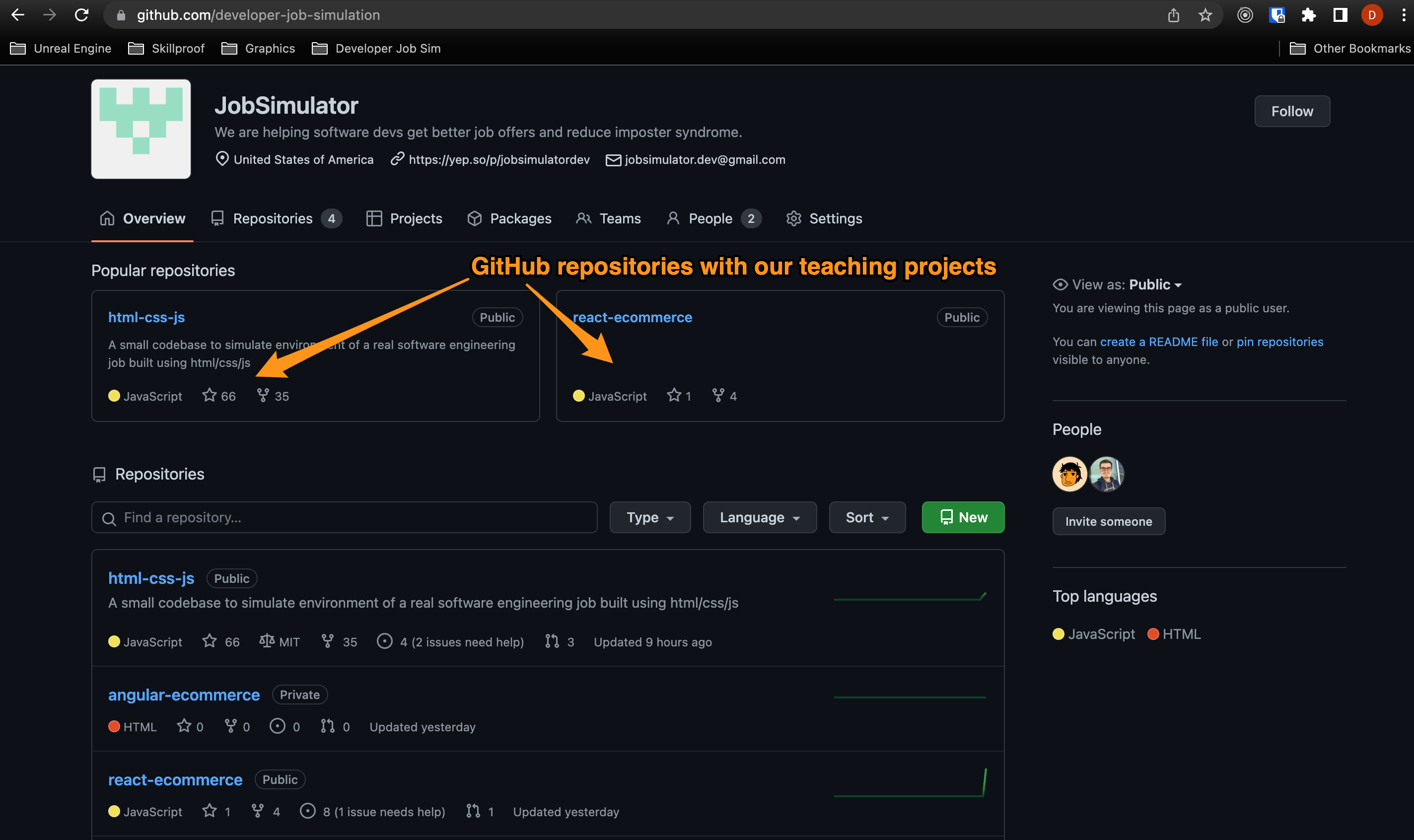Click the browser forward arrow
This screenshot has height=840, width=1414.
50,15
